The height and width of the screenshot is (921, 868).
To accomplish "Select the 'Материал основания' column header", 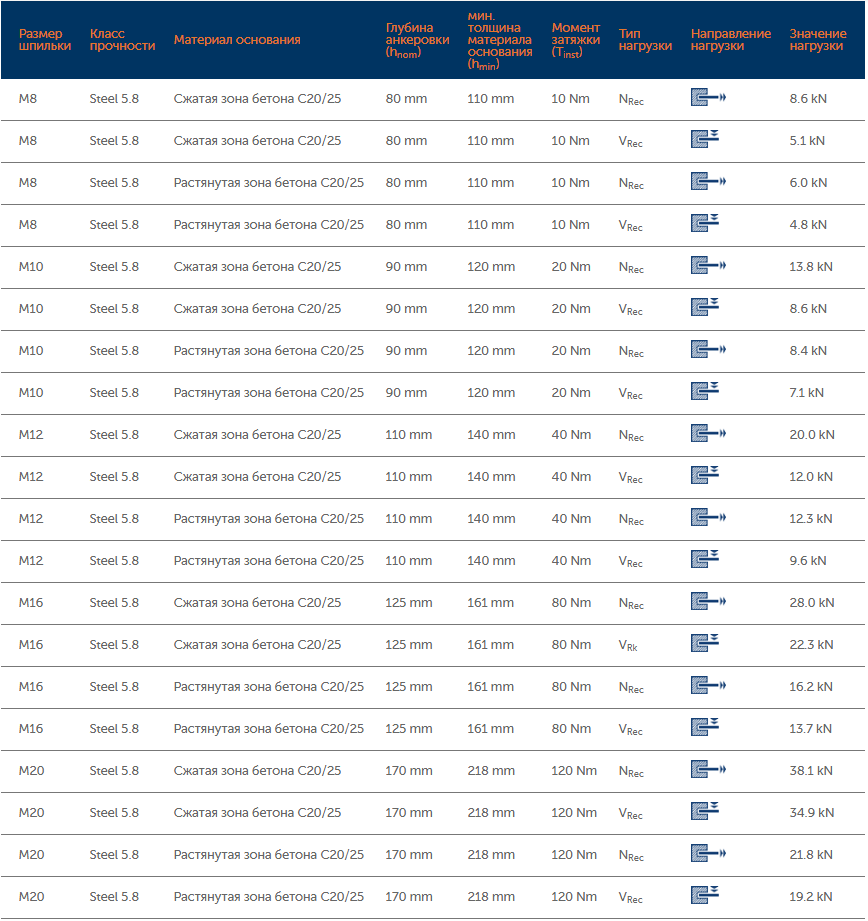I will coord(237,40).
